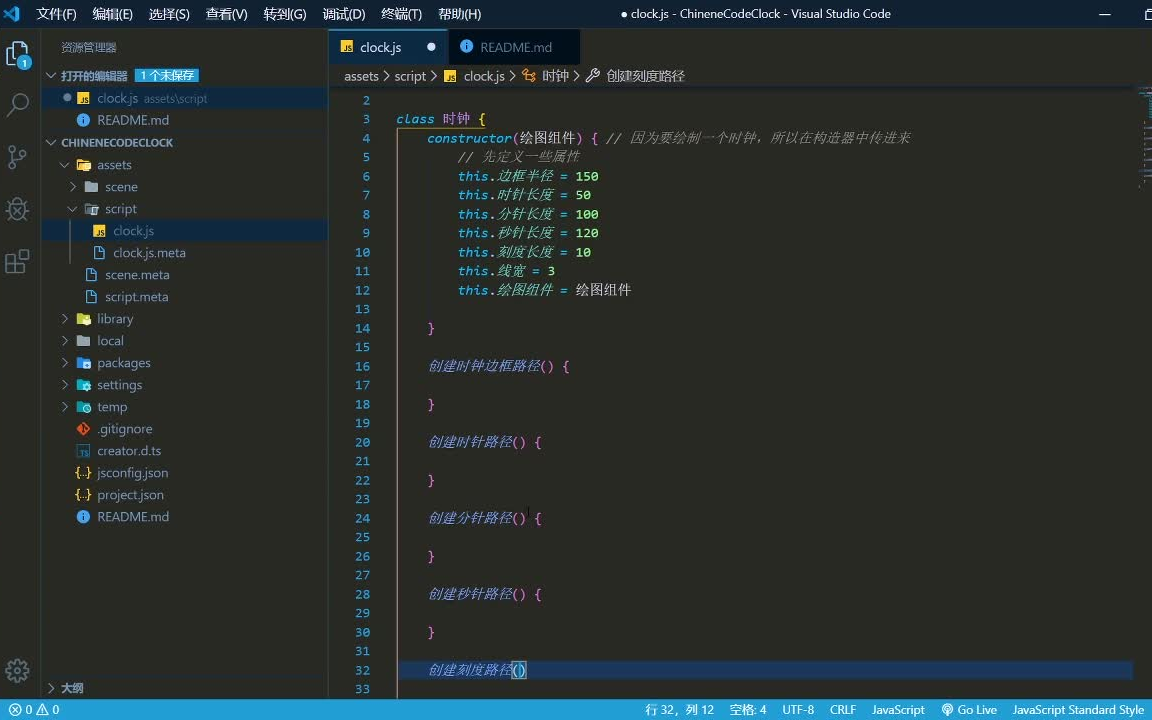
Task: Click JavaScript Standard Style in the status bar
Action: [1078, 709]
